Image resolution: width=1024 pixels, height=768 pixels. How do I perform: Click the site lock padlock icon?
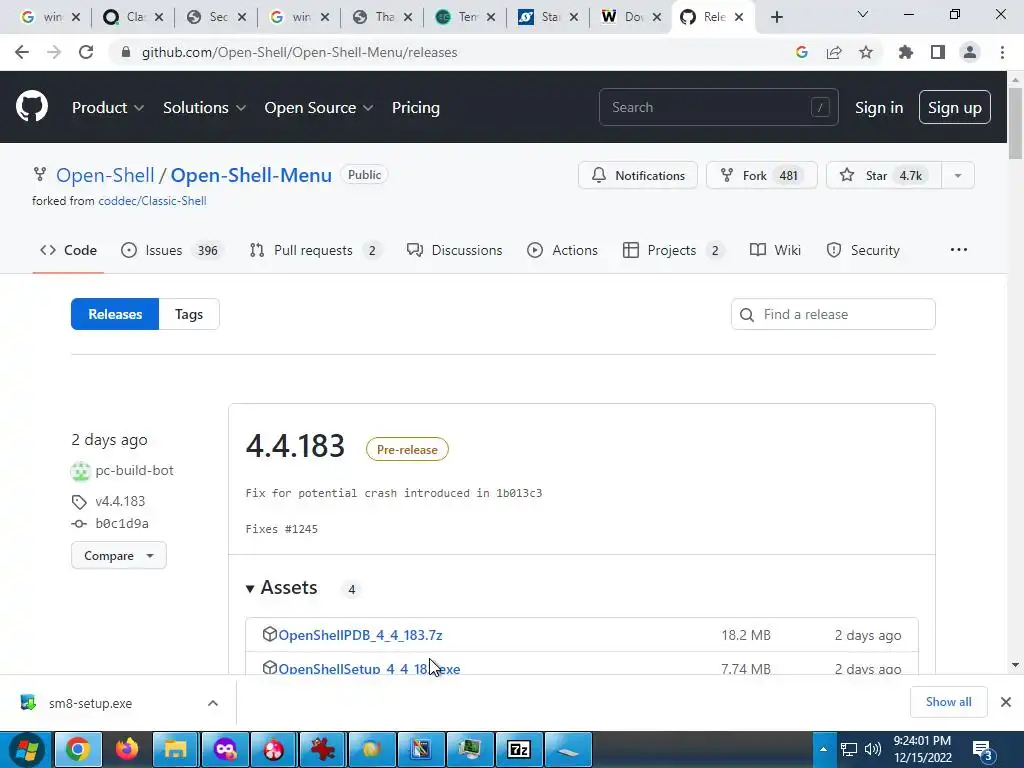pos(126,52)
